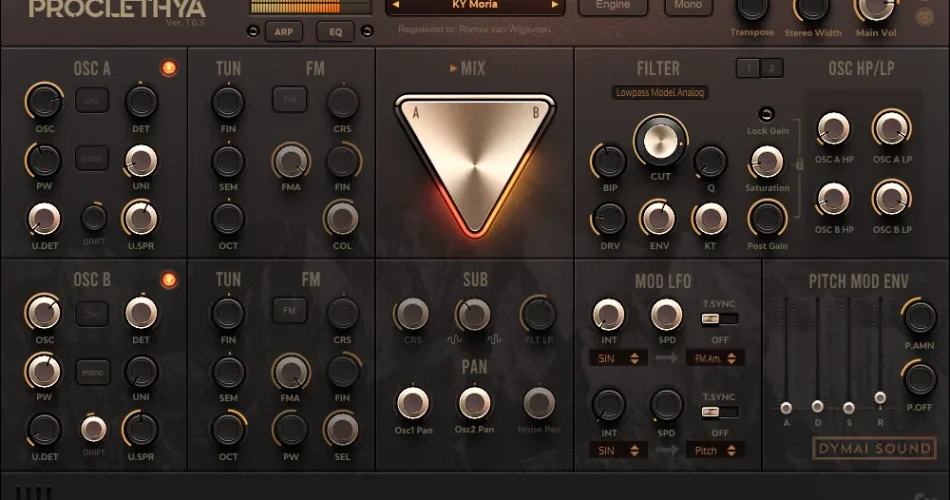Open the ARP panel
The width and height of the screenshot is (950, 500).
284,32
